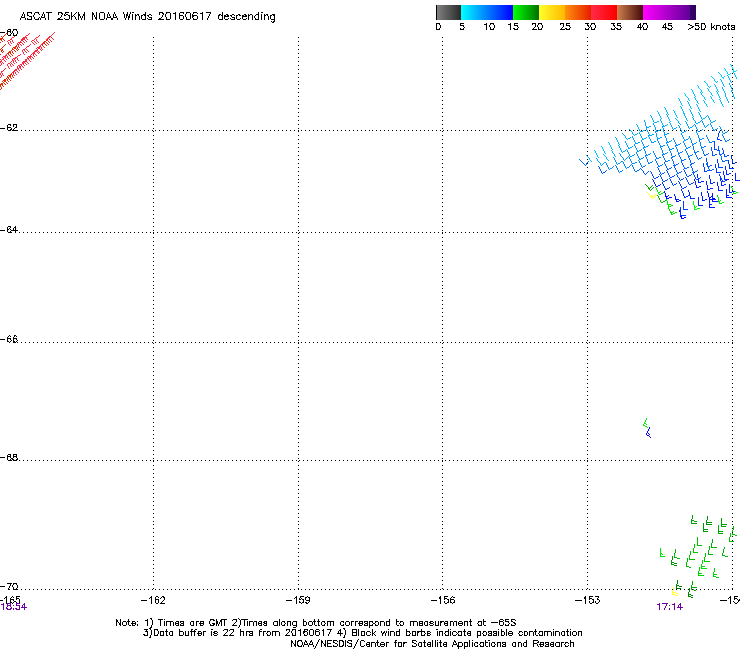Click the -162 longitude axis label

pos(153,600)
